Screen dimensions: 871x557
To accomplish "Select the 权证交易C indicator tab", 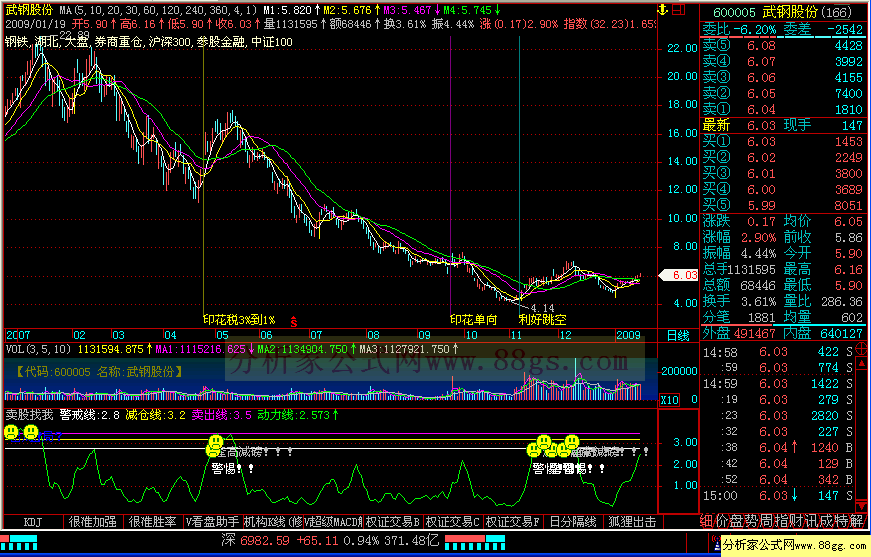I will pyautogui.click(x=453, y=522).
